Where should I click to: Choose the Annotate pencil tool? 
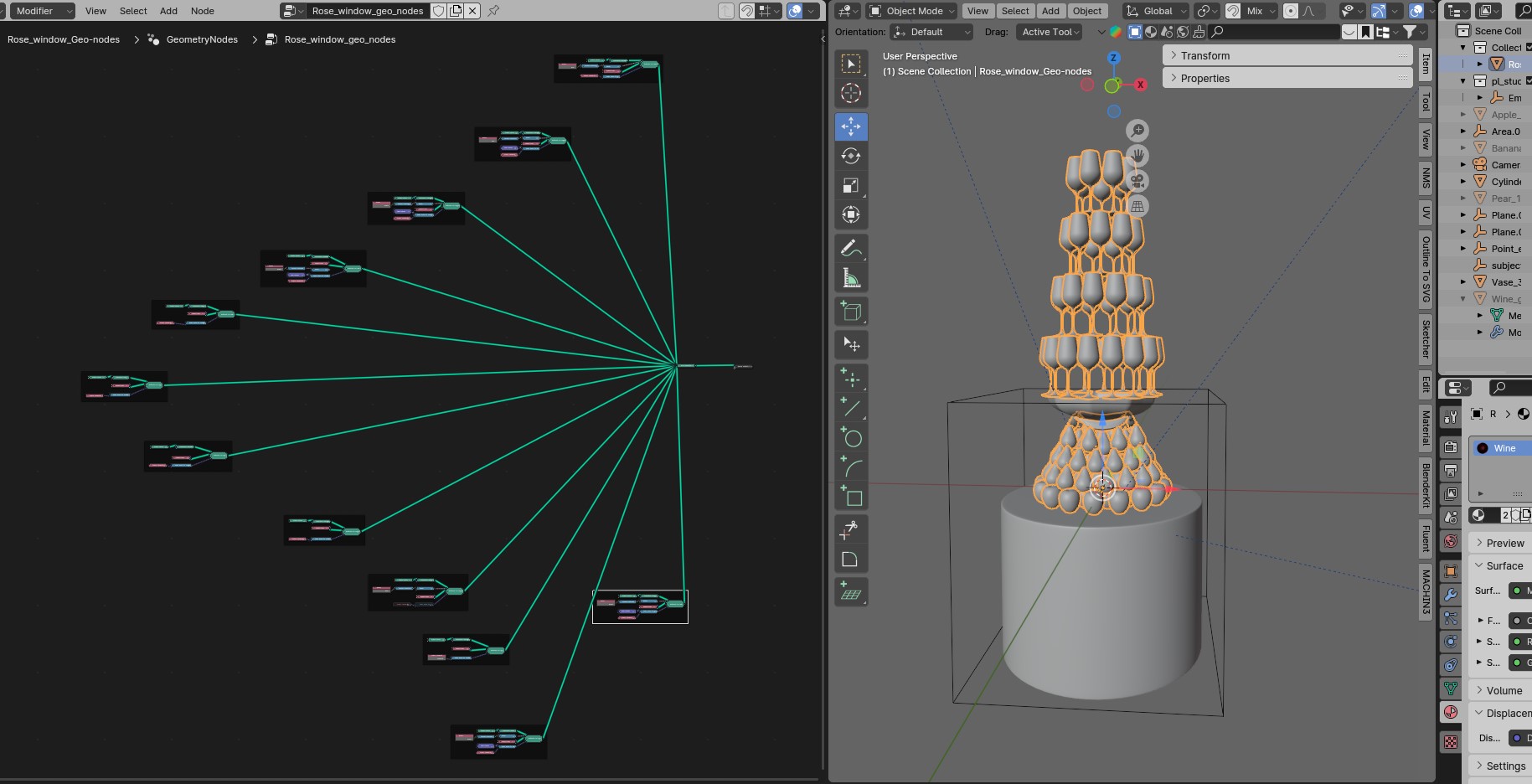pyautogui.click(x=851, y=248)
